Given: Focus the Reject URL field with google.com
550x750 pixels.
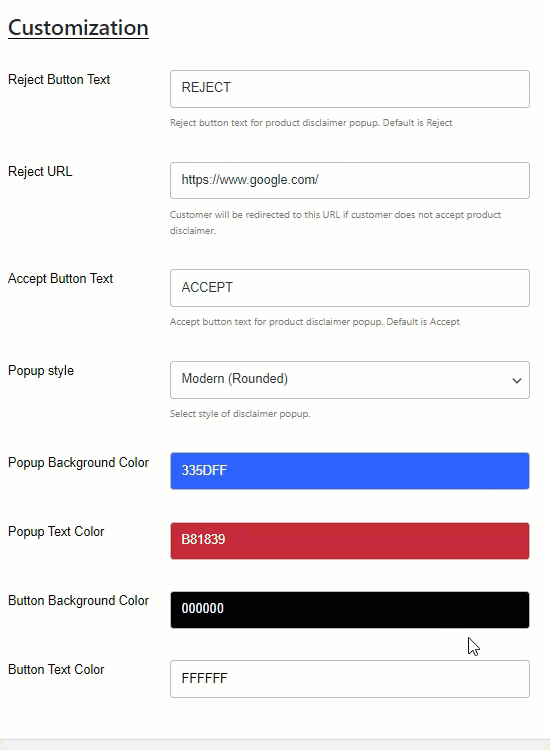Looking at the screenshot, I should pos(350,180).
